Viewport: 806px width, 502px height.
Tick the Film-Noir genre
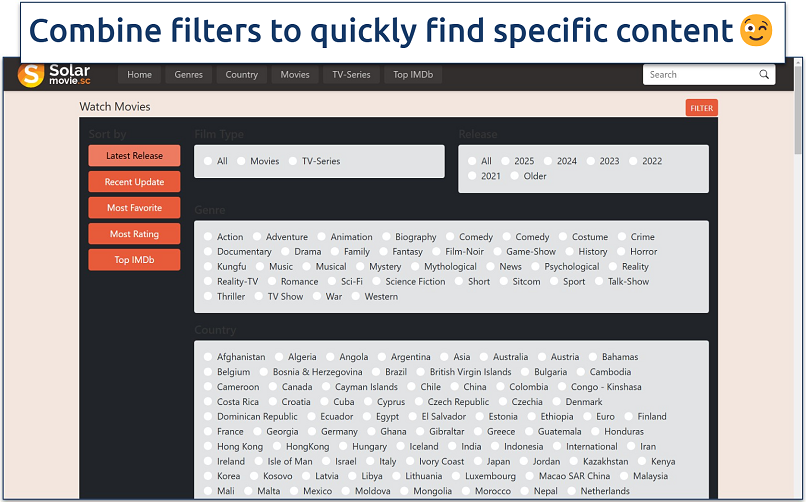436,251
